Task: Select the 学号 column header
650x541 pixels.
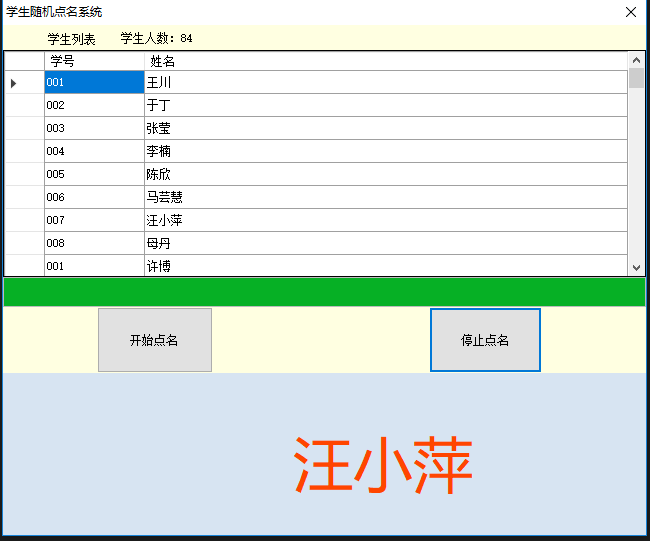Action: coord(94,61)
